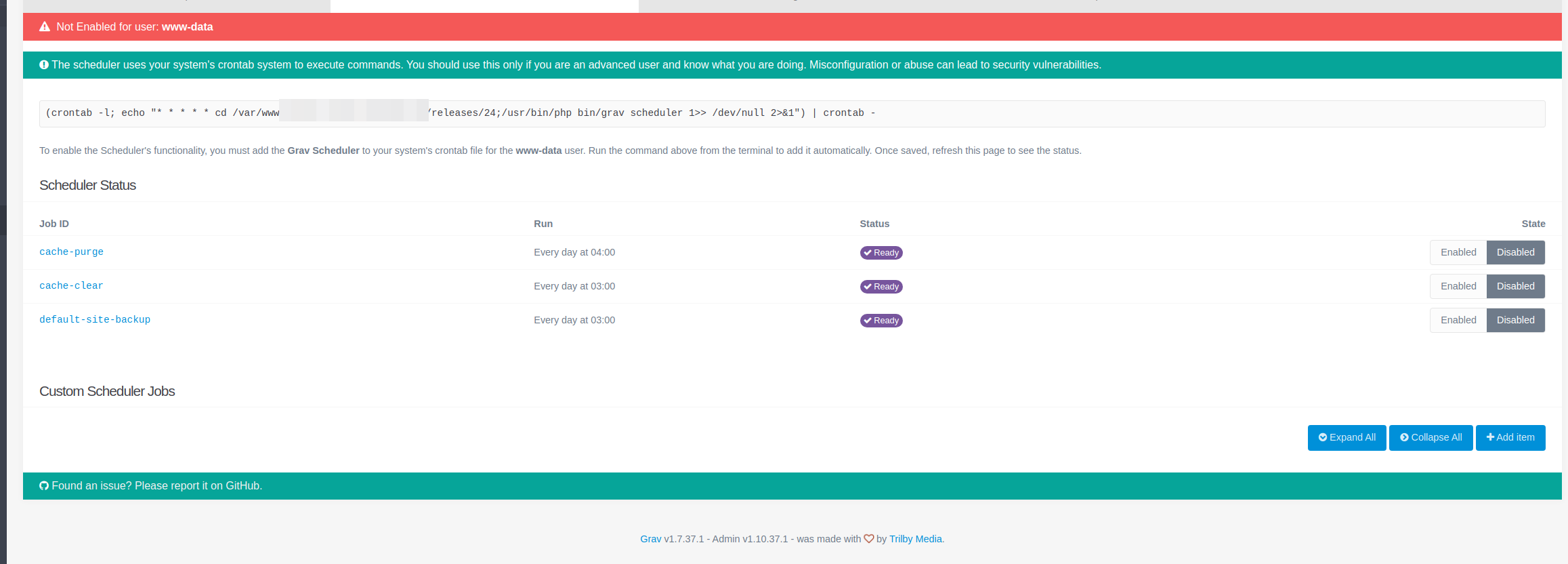Expand all custom scheduler jobs
This screenshot has height=564, width=1568.
1347,438
